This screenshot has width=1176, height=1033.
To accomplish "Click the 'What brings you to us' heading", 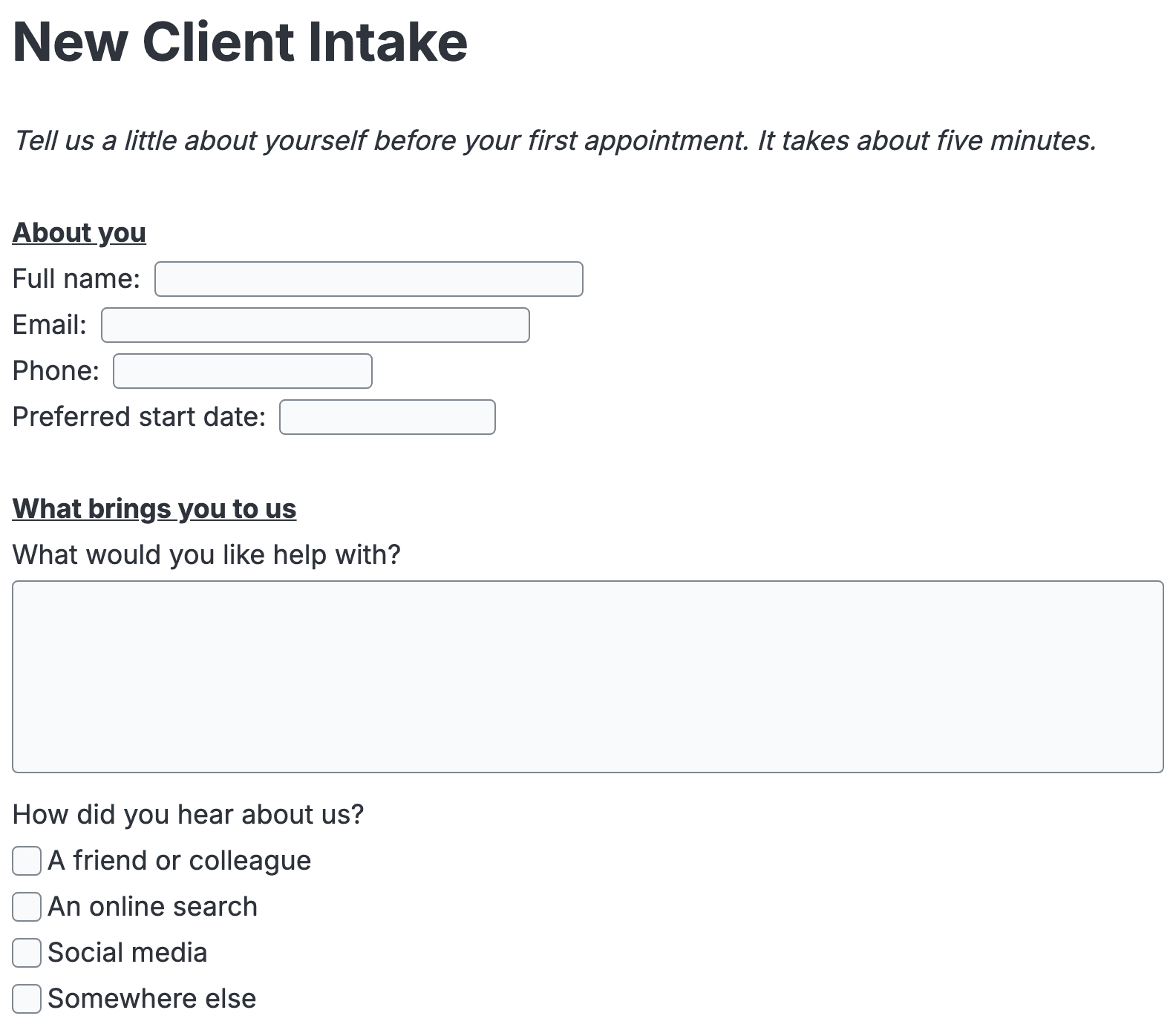I will tap(154, 509).
